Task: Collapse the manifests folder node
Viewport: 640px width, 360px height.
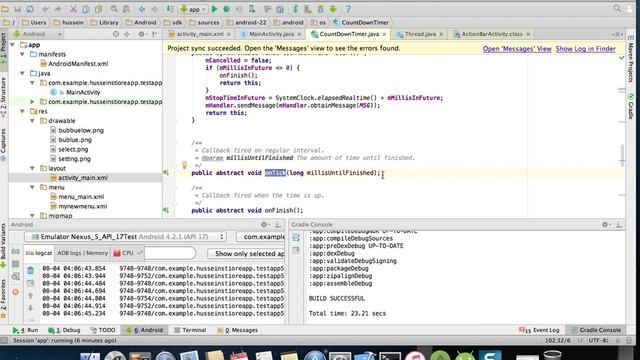Action: tap(22, 54)
